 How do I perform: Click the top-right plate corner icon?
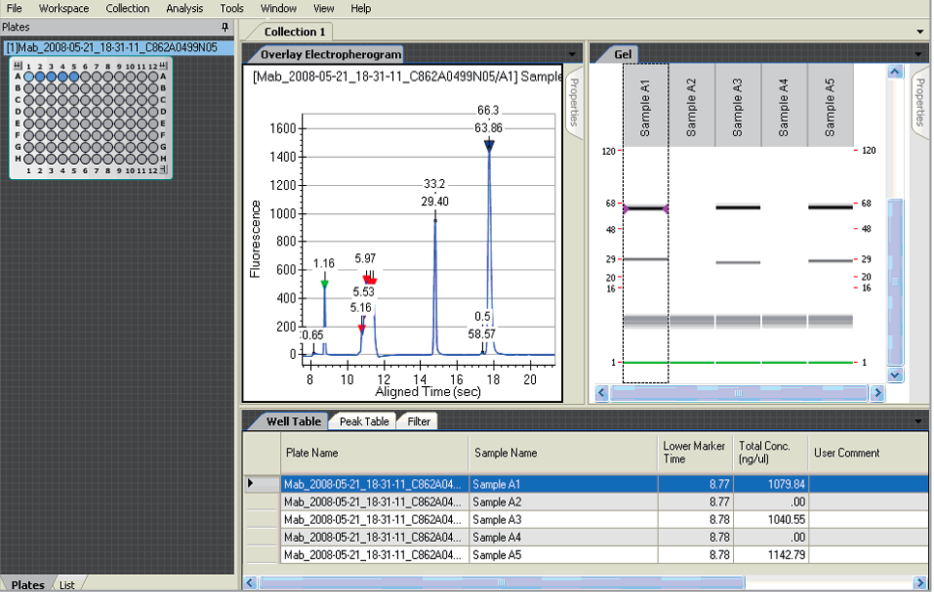pyautogui.click(x=164, y=65)
